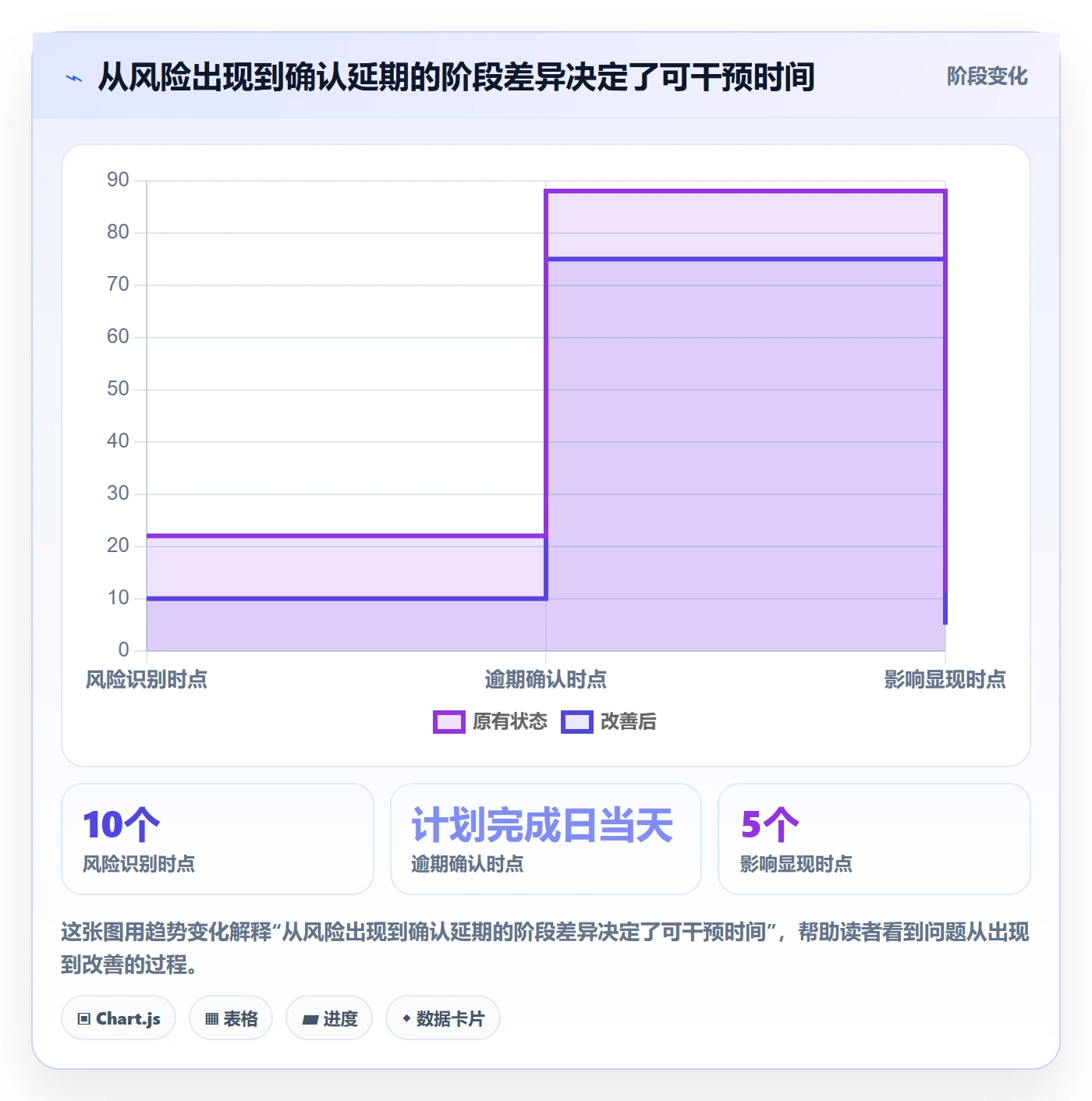Click the blue 改善后 line at 75
Viewport: 1092px width, 1101px height.
pyautogui.click(x=746, y=259)
